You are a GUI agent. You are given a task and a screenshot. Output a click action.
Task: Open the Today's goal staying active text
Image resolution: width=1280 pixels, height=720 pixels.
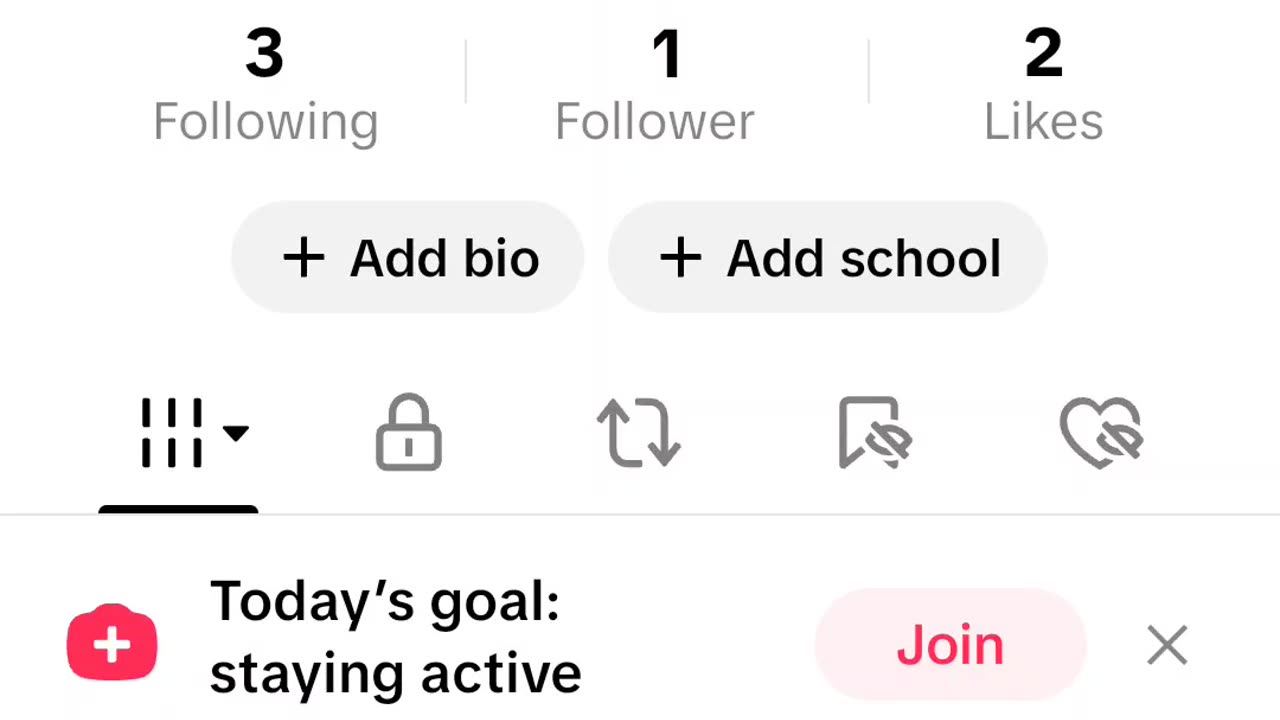pos(395,638)
